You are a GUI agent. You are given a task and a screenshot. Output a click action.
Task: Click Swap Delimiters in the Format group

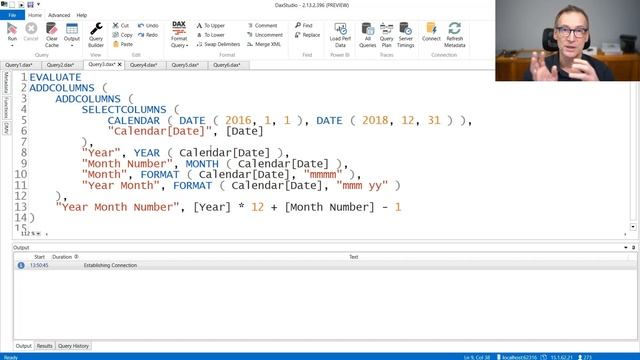[218, 44]
